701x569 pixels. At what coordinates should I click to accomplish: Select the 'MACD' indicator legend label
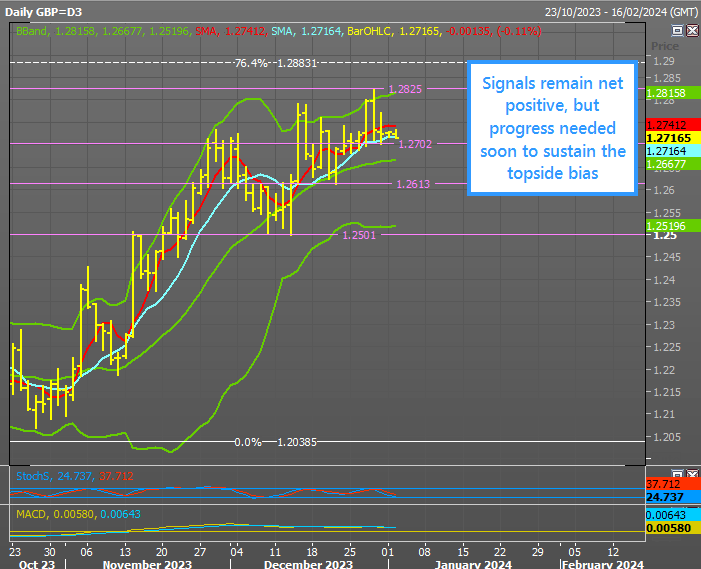(31, 514)
